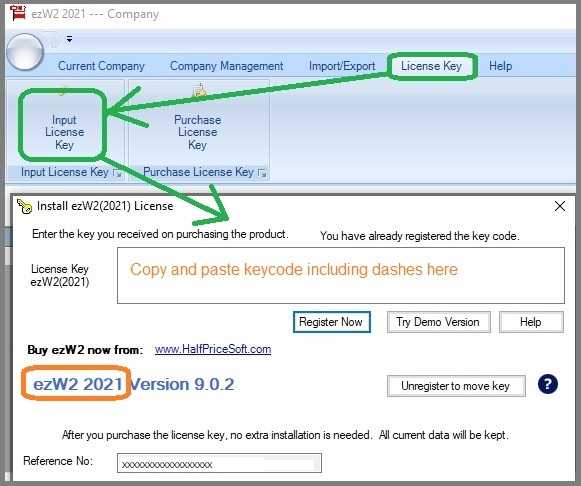The width and height of the screenshot is (581, 486).
Task: Click the 'License Key ezW2(2021)' label
Action: (60, 275)
